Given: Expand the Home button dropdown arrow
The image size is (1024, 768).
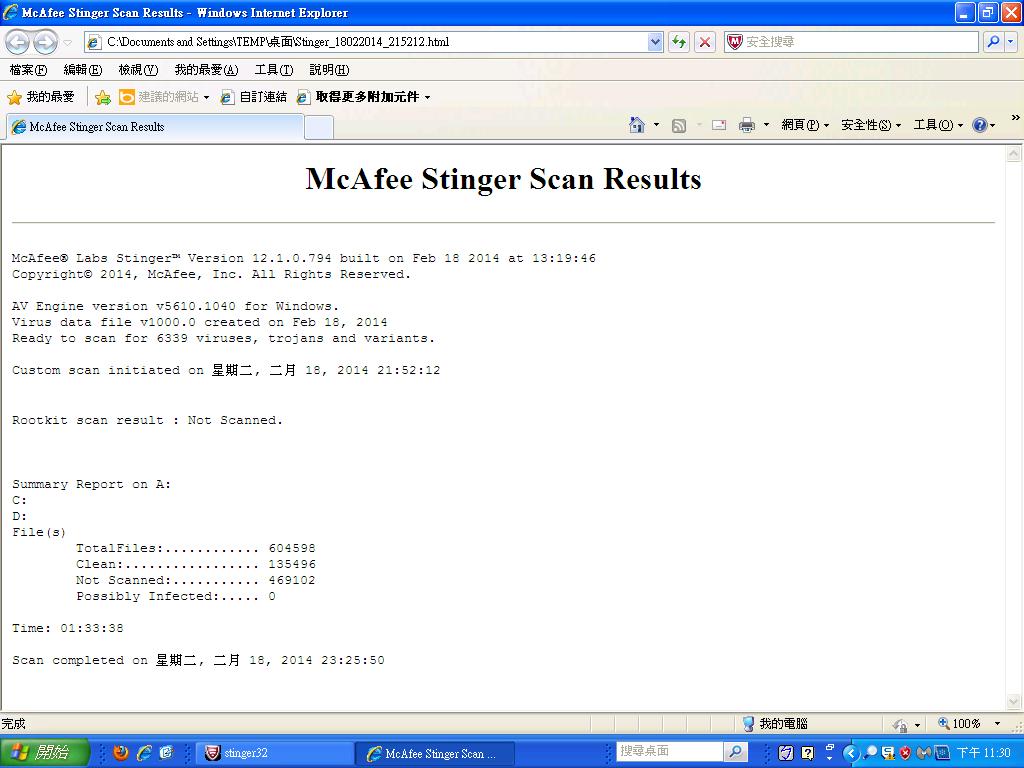Looking at the screenshot, I should pos(656,125).
